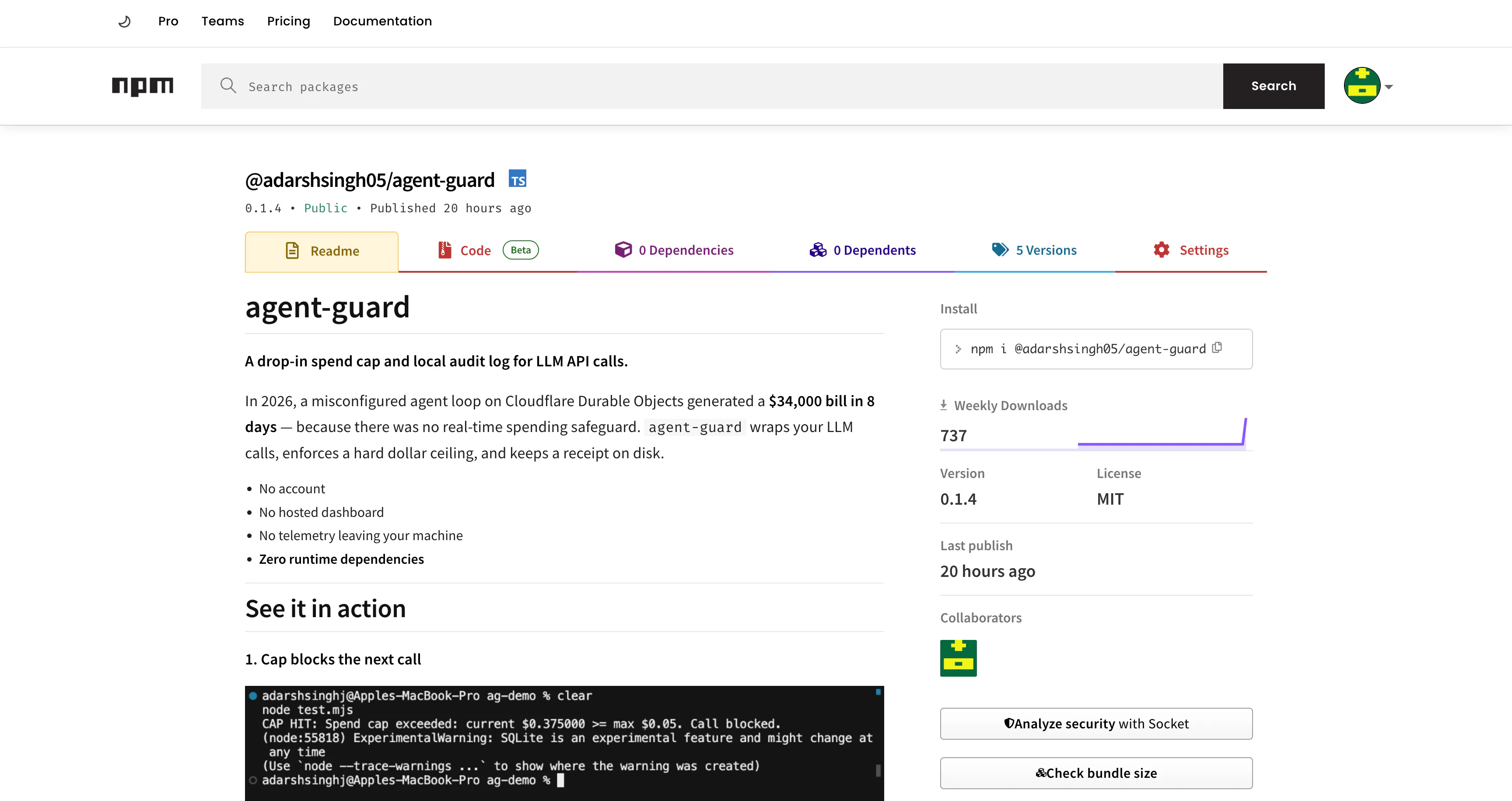
Task: Open the Pro page link
Action: coord(168,21)
